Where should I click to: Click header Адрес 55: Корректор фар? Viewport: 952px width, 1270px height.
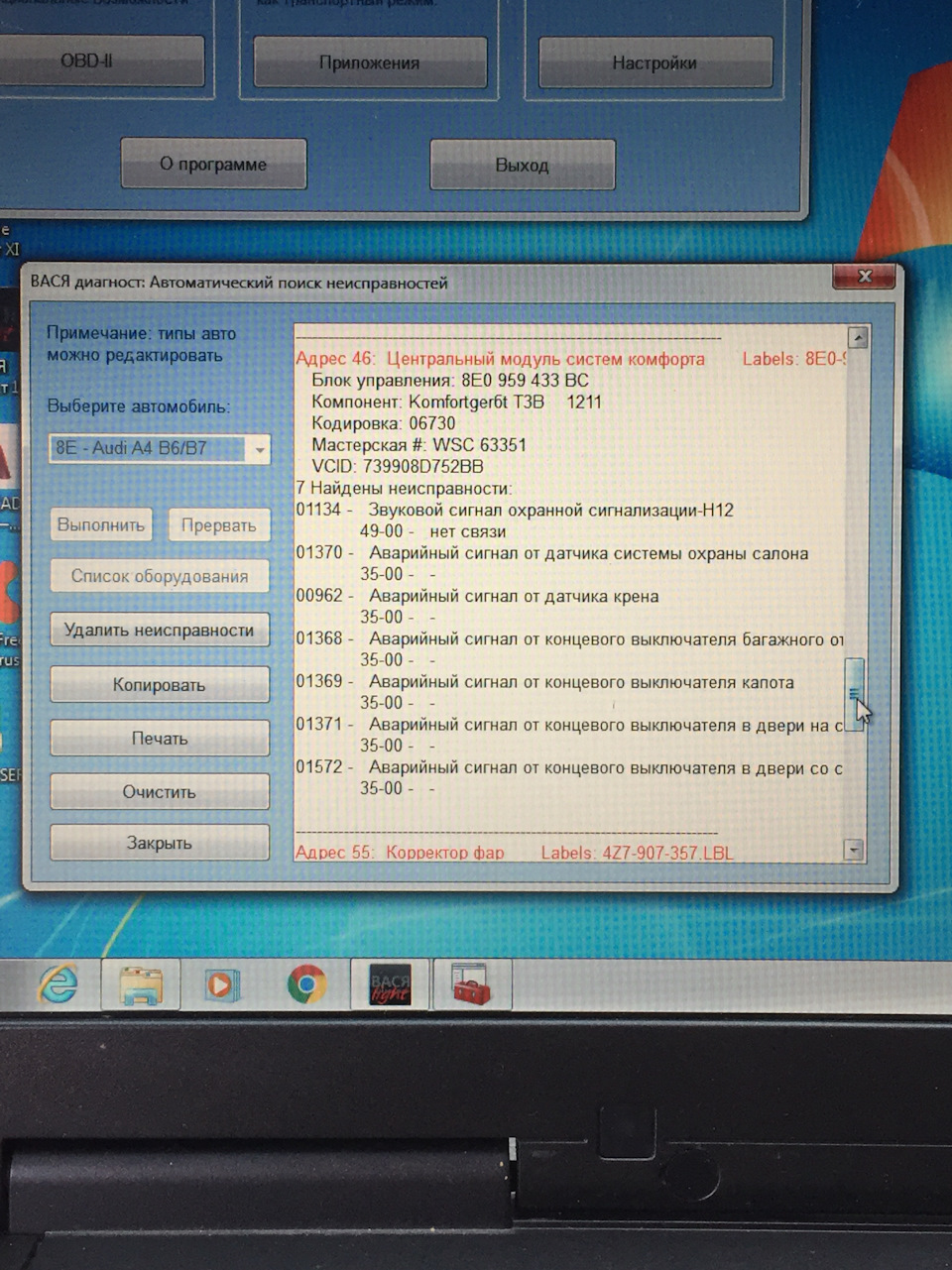401,852
